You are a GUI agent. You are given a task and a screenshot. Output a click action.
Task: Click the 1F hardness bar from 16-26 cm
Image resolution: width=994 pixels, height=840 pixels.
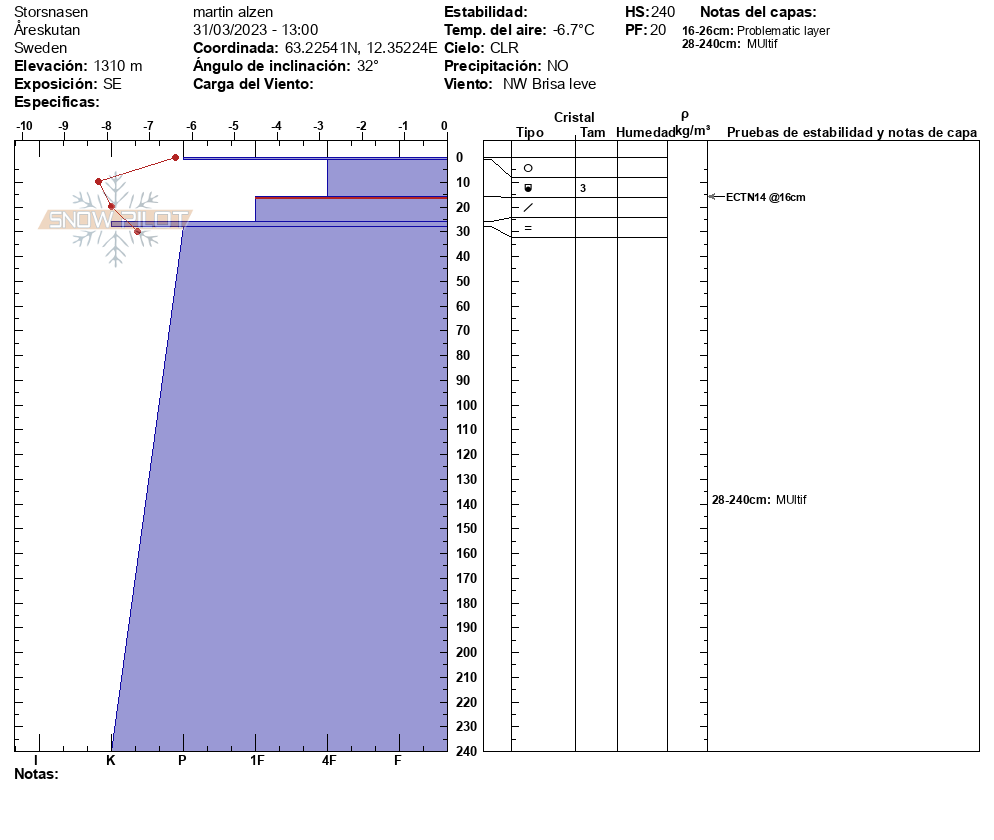click(351, 210)
